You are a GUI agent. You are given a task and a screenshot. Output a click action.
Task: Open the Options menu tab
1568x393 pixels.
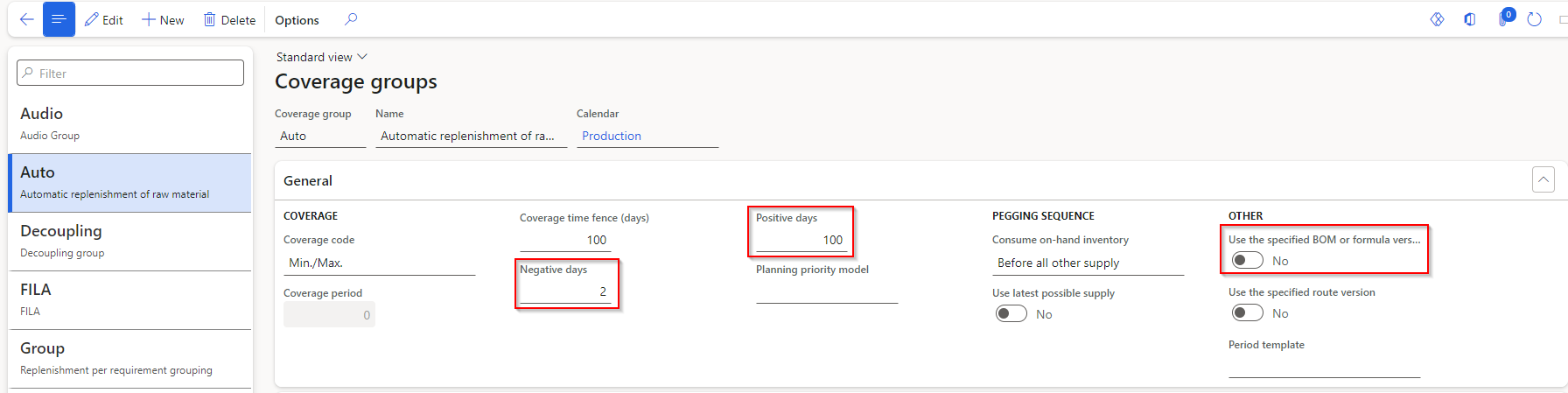click(297, 19)
